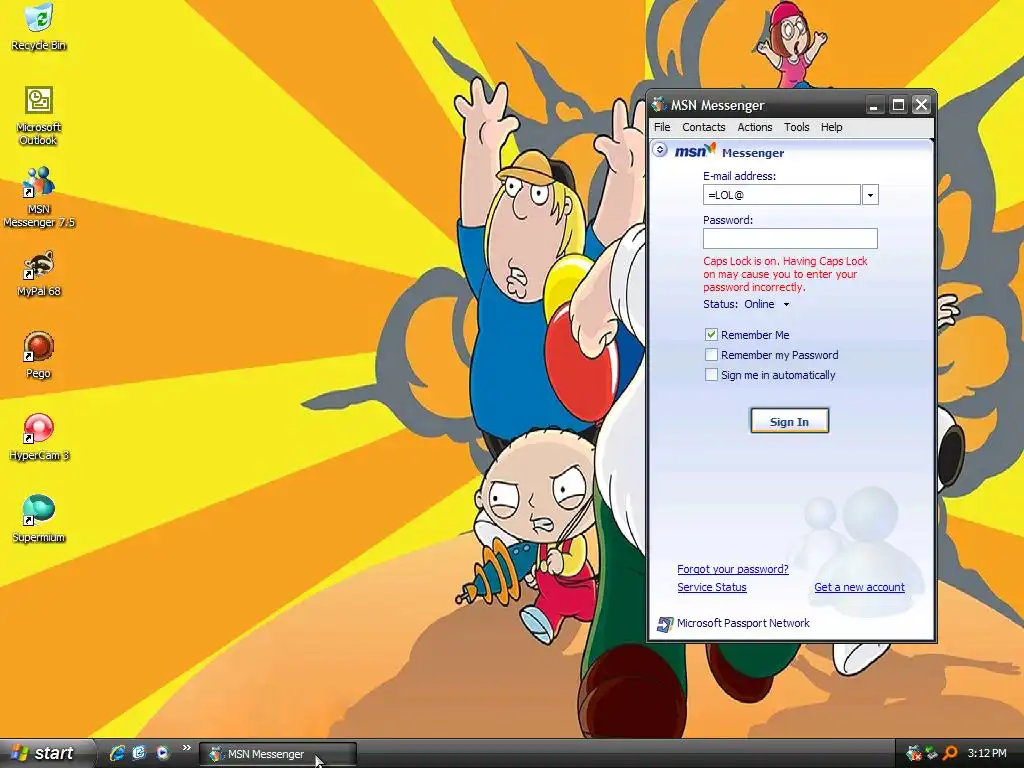The height and width of the screenshot is (768, 1024).
Task: Click the MSN Messenger title bar icon
Action: pos(659,104)
